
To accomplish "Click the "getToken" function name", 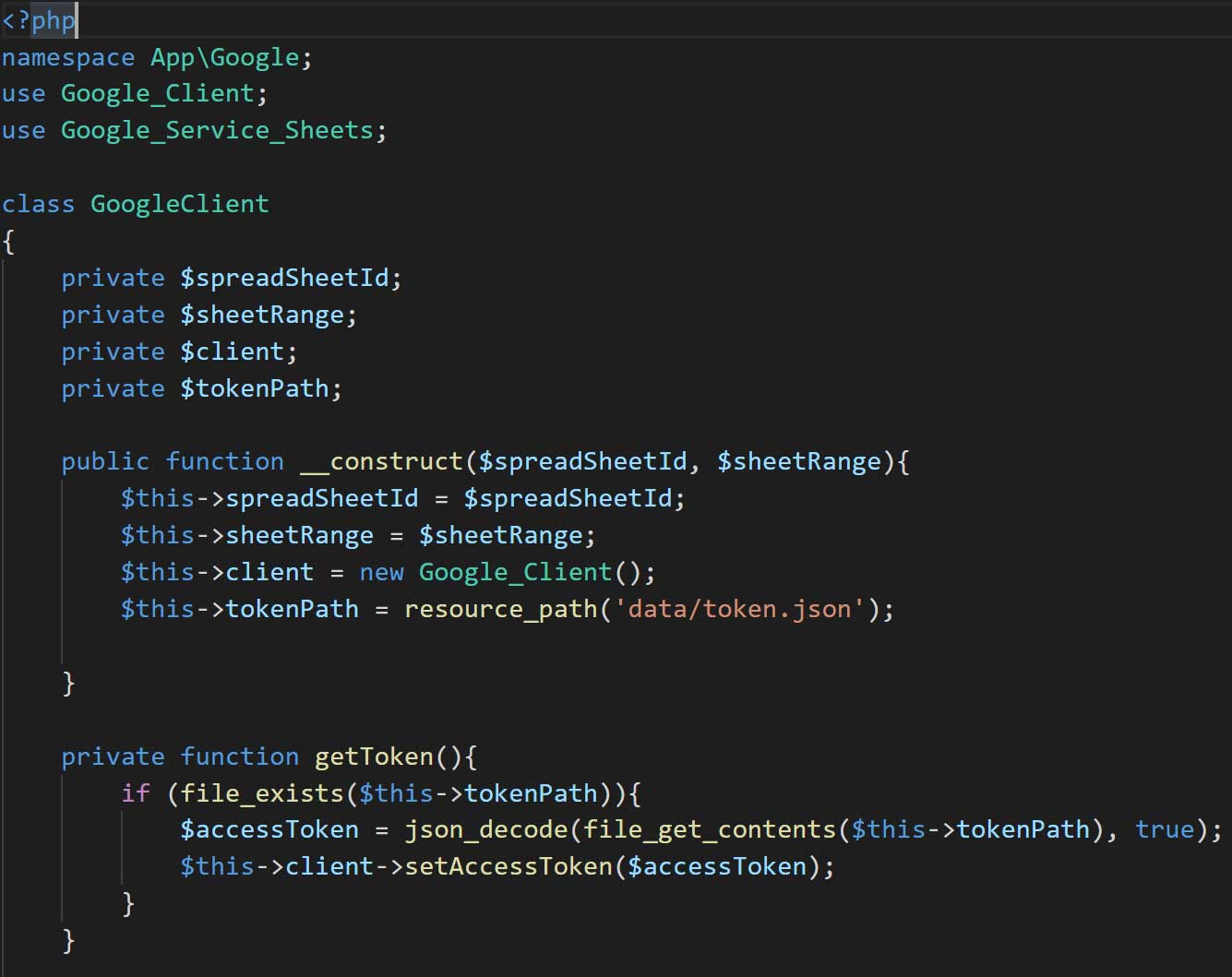I will (374, 757).
